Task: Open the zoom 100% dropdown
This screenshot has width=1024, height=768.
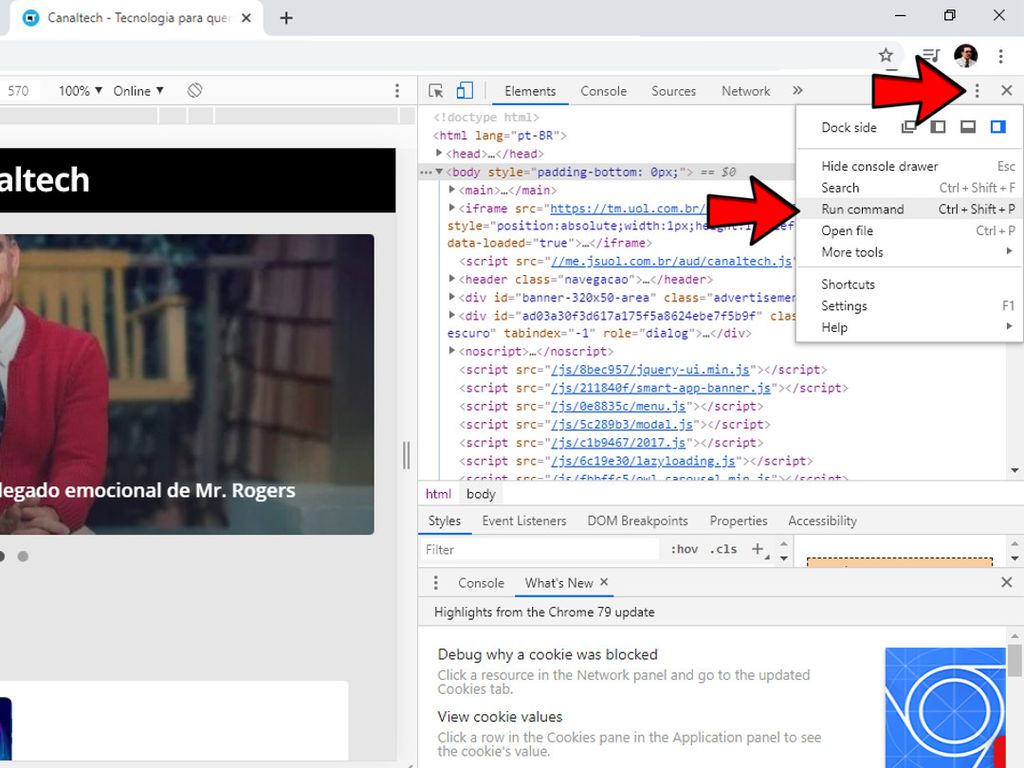Action: (80, 91)
